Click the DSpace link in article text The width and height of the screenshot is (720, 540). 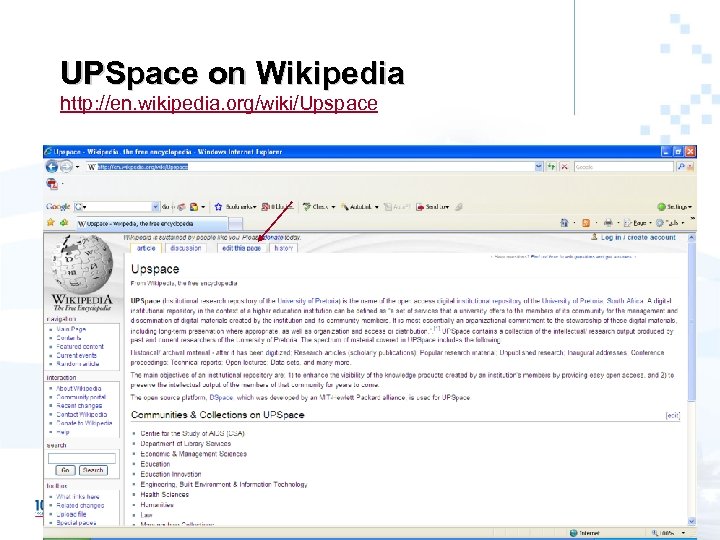point(221,398)
